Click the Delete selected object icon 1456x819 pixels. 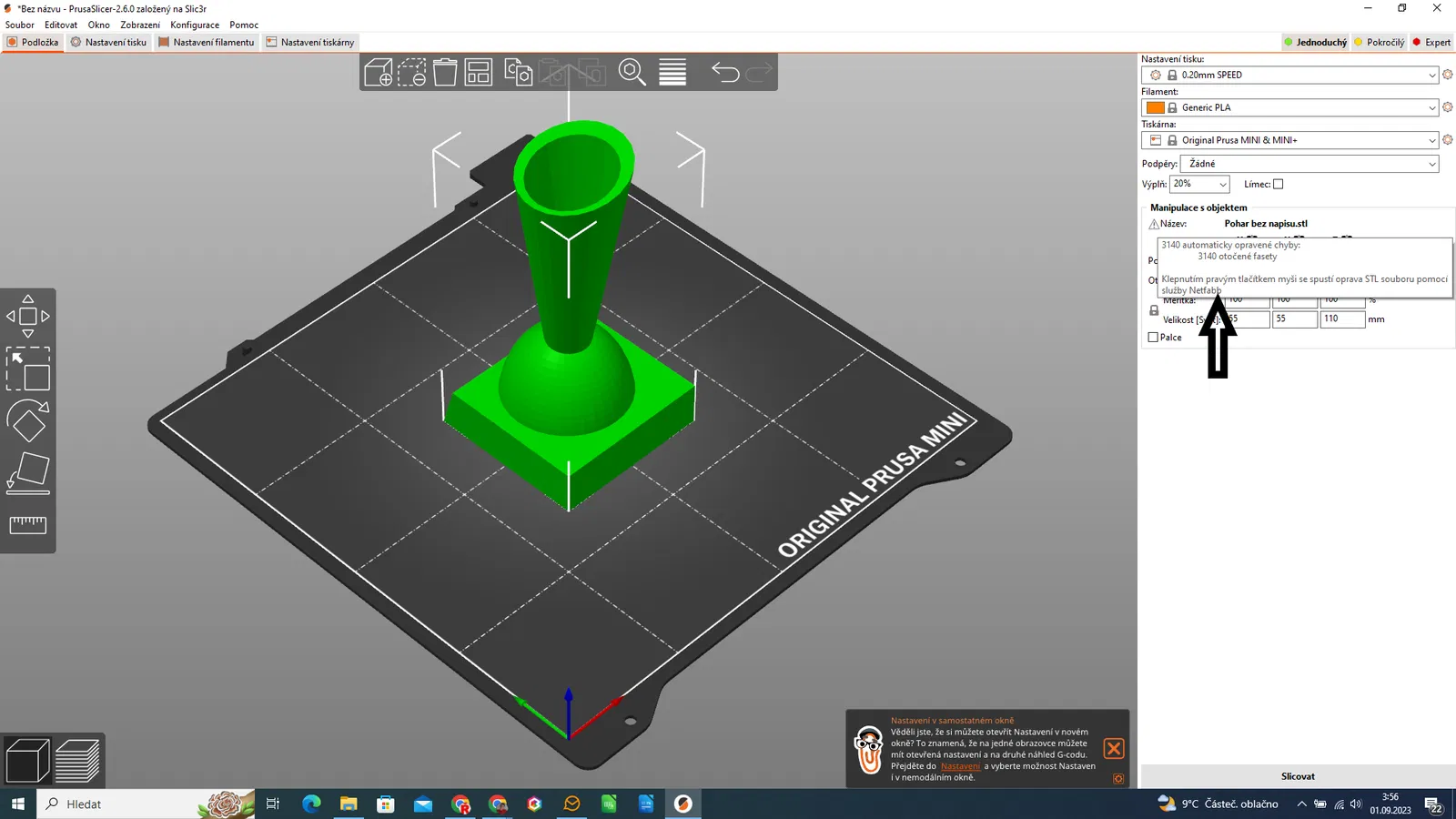pyautogui.click(x=411, y=72)
